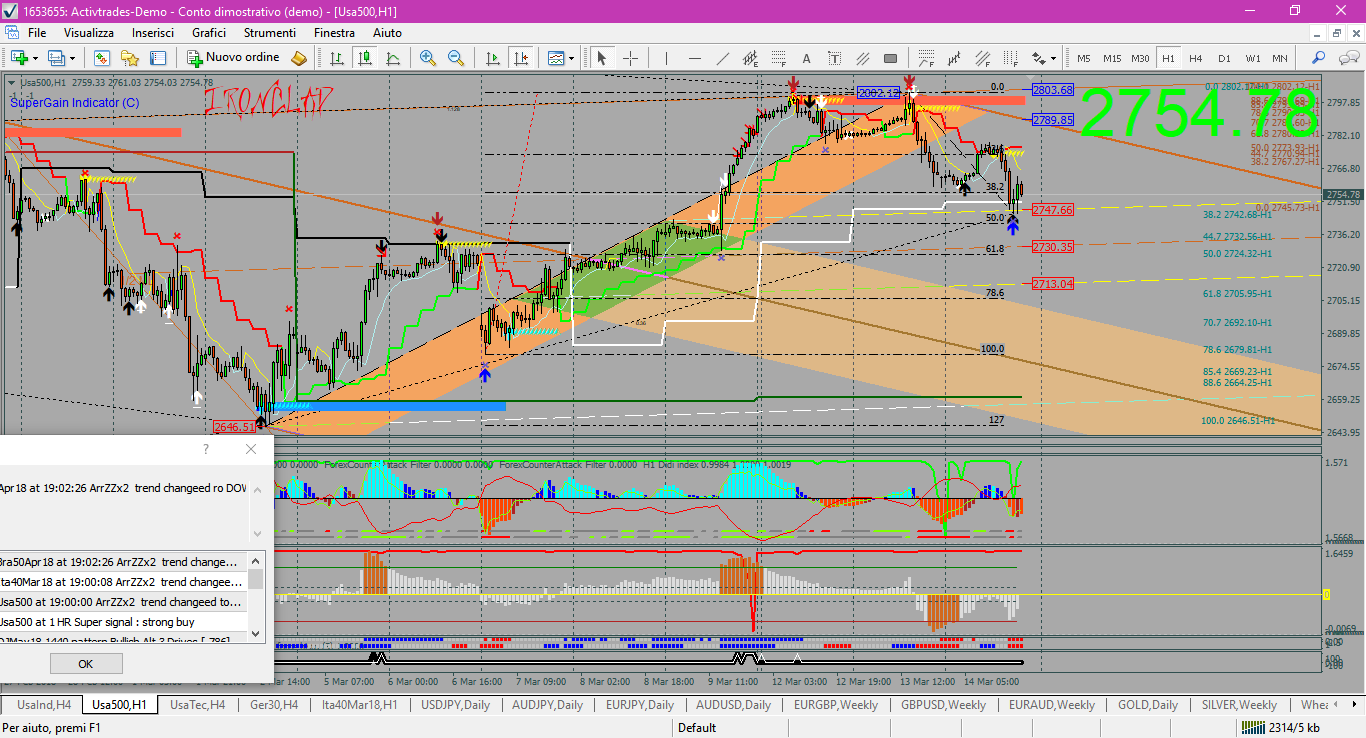Select the text label tool
The image size is (1366, 738).
point(835,58)
